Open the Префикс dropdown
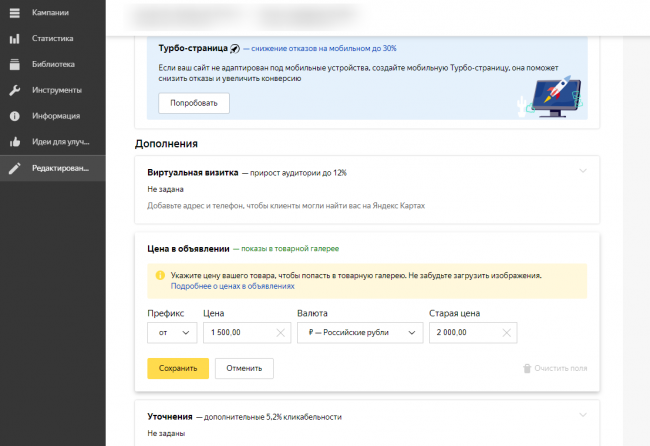650x446 pixels. 171,333
